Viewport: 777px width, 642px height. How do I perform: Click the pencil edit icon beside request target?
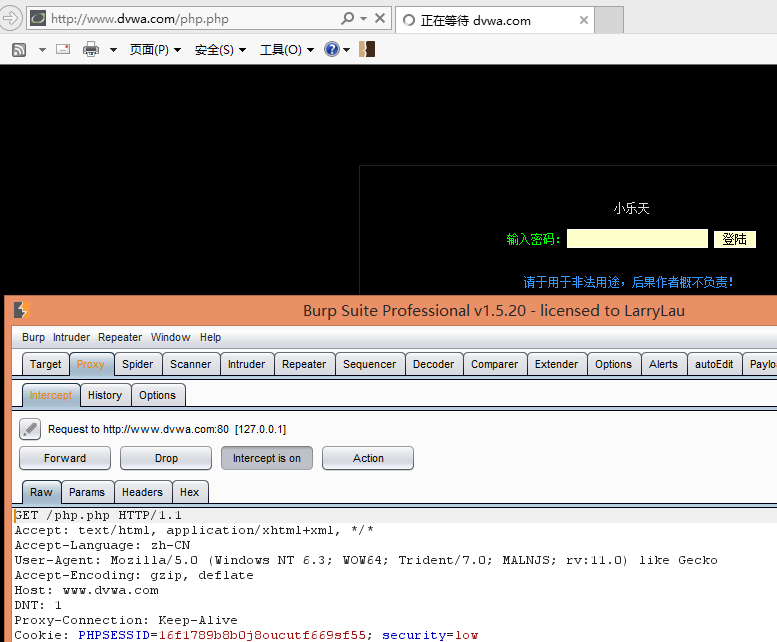pos(30,429)
